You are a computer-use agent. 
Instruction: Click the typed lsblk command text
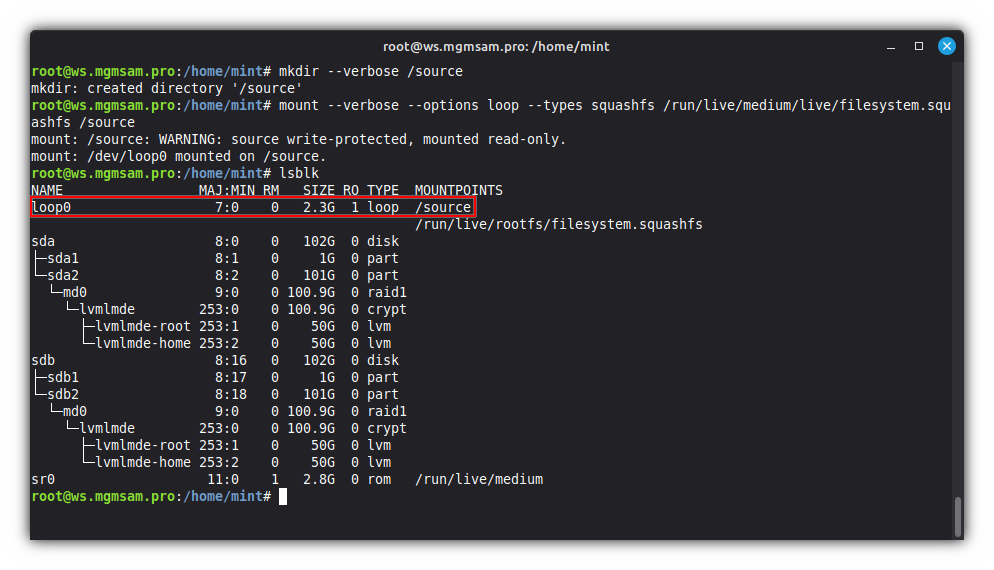[x=299, y=173]
